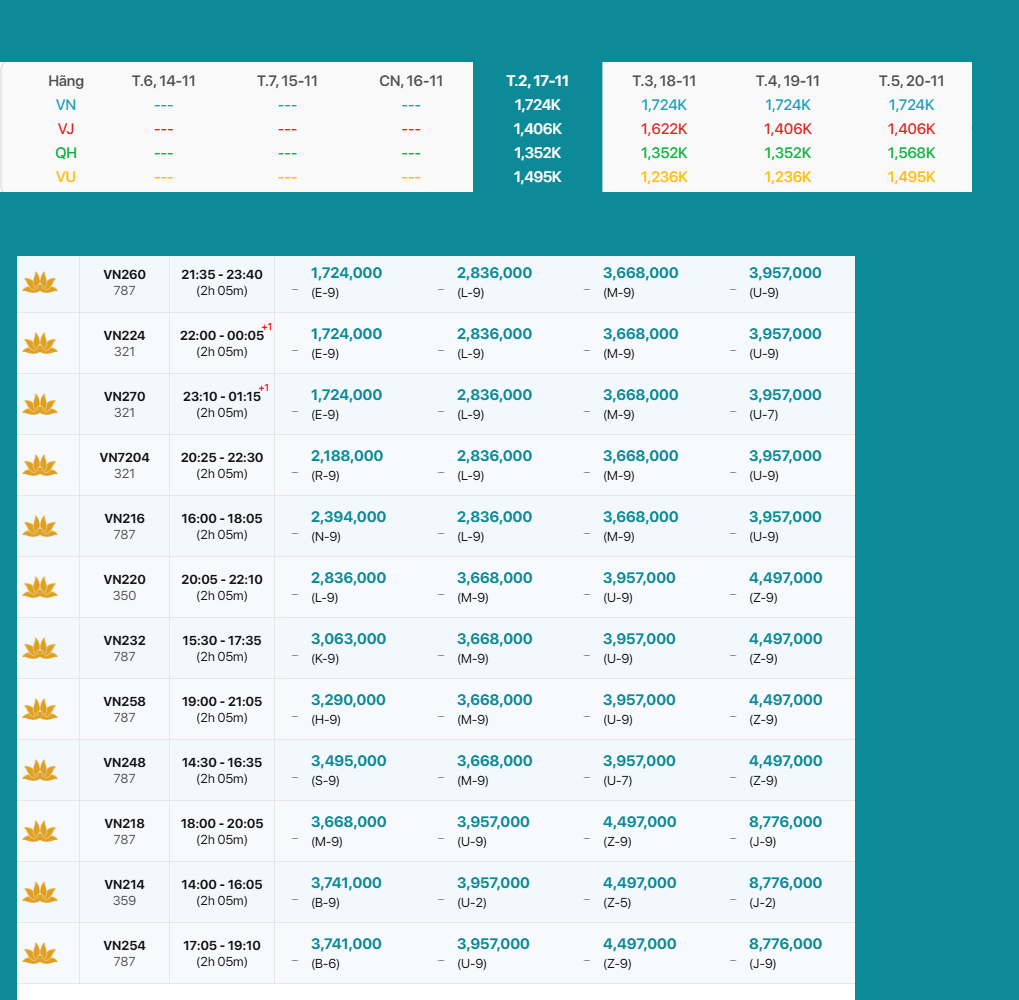Select the 2,188,000 fare for VN7204
Screen dimensions: 1019x1000
(346, 456)
